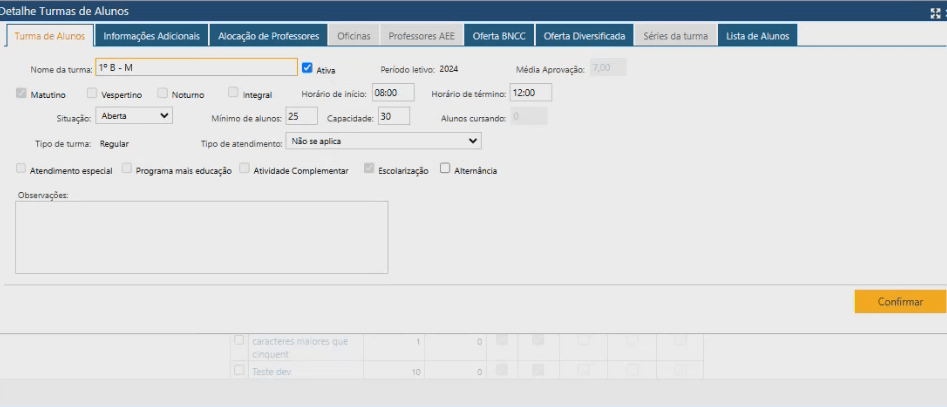Switch to Informações Adicionais tab
This screenshot has width=947, height=407.
pos(152,36)
